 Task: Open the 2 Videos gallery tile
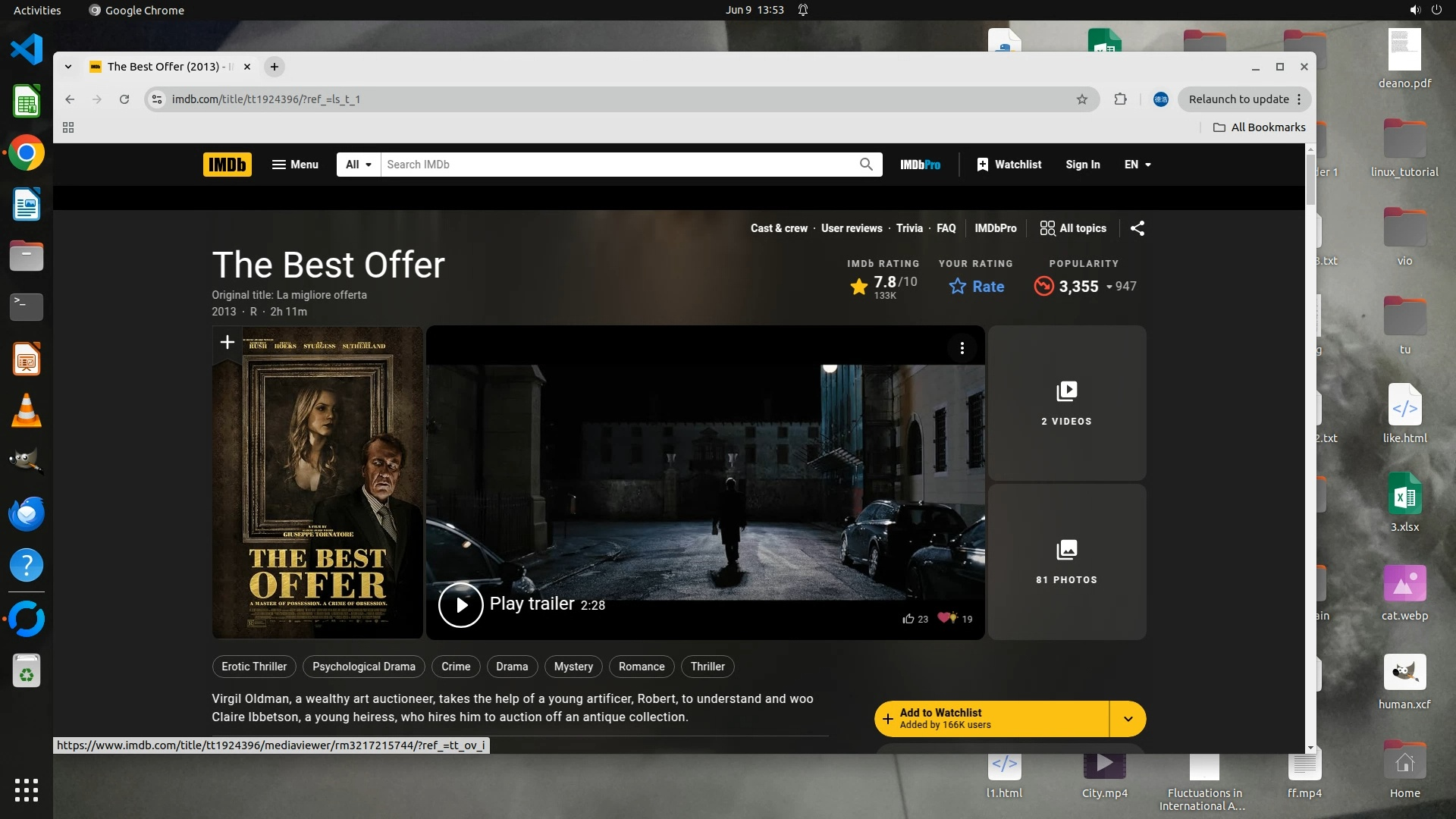tap(1066, 403)
